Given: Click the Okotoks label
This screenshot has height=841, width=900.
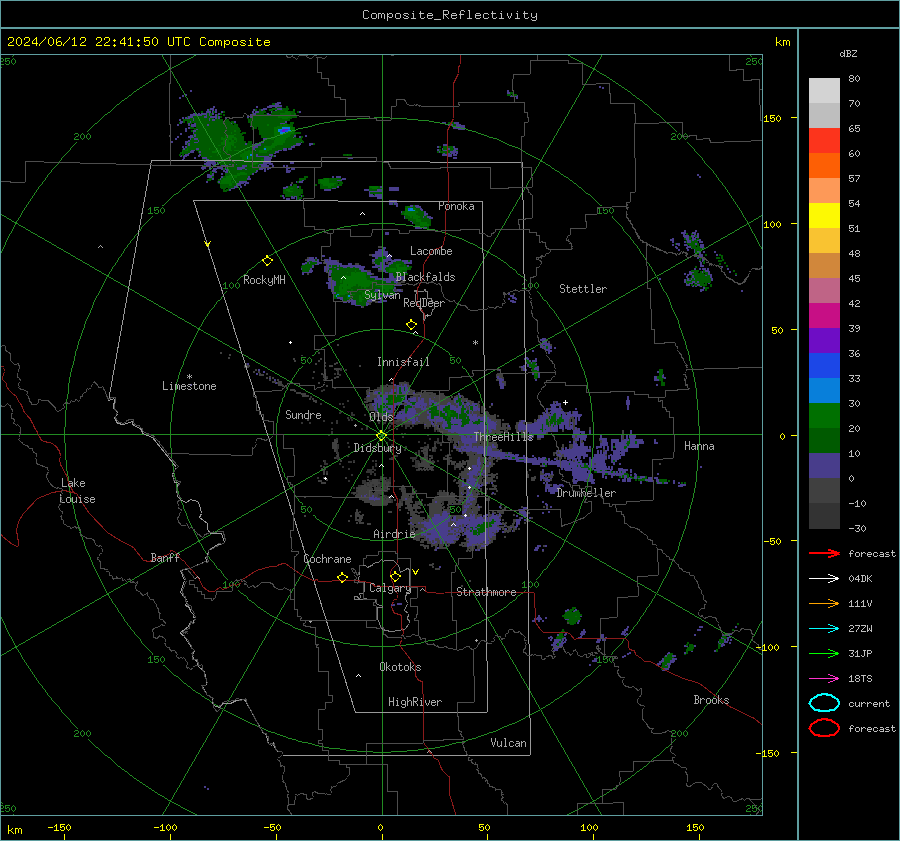Looking at the screenshot, I should pos(400,667).
